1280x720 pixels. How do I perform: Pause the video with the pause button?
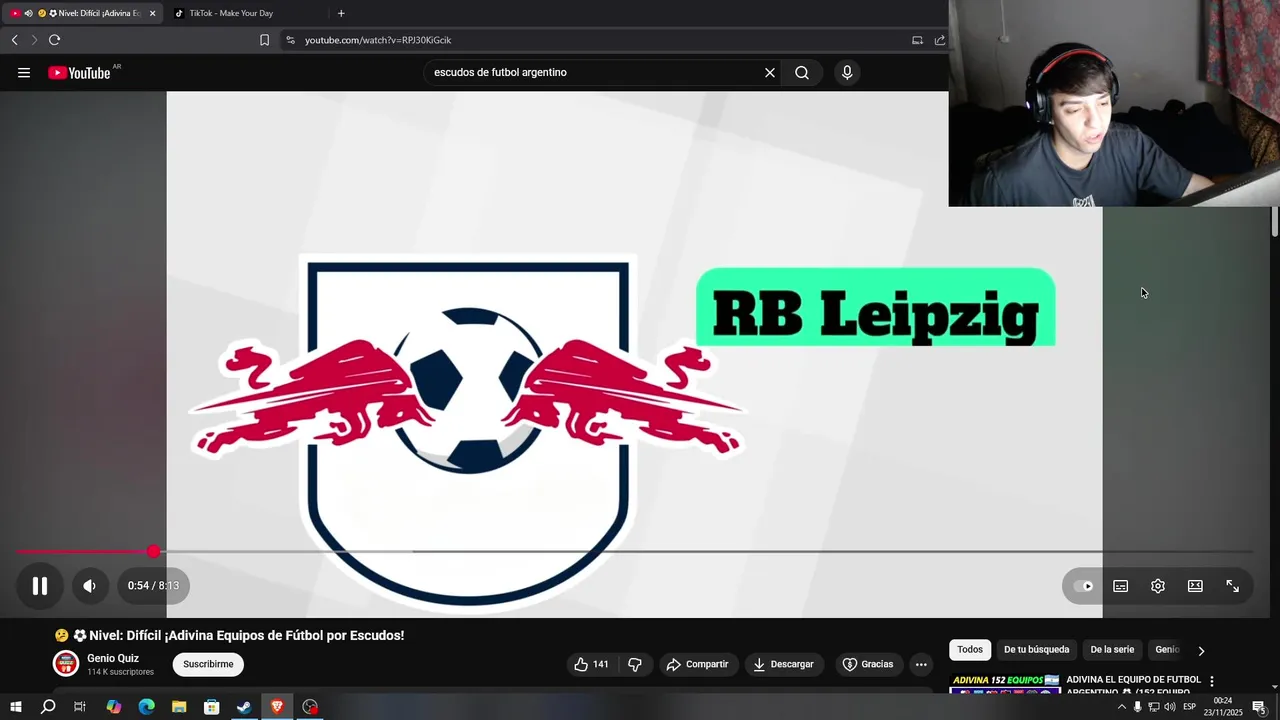(40, 586)
